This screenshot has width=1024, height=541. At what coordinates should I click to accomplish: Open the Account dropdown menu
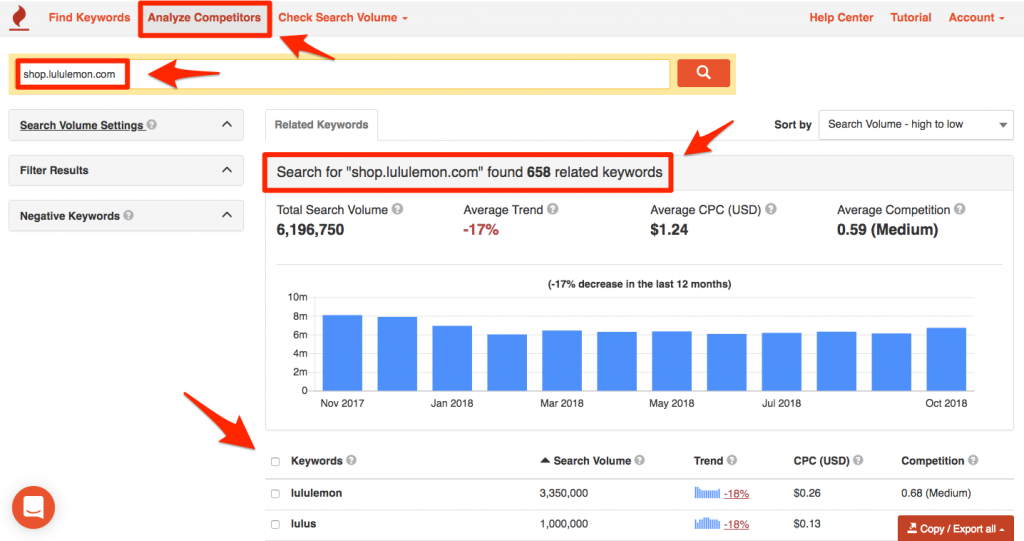976,18
